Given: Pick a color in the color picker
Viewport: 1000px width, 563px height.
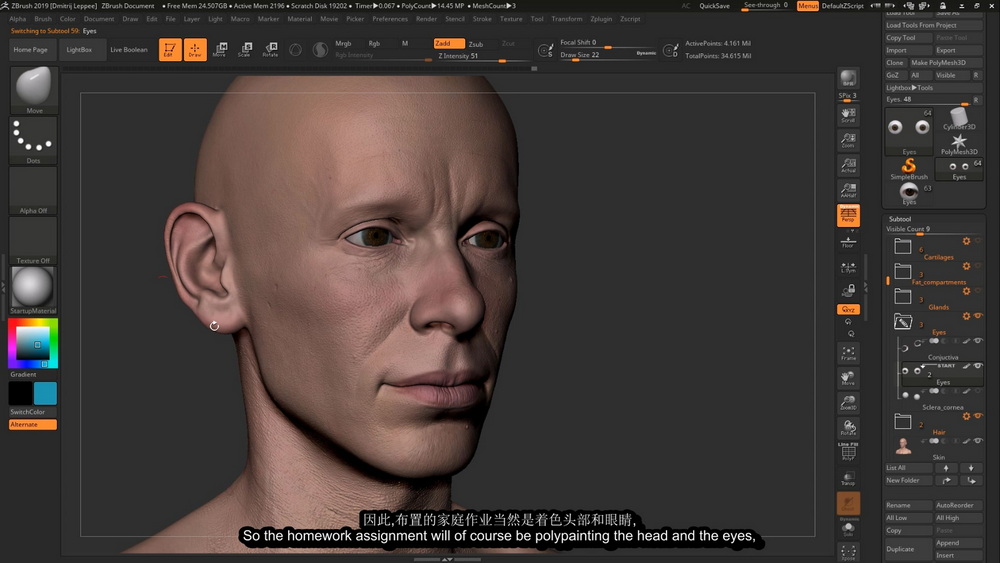Looking at the screenshot, I should pos(33,344).
